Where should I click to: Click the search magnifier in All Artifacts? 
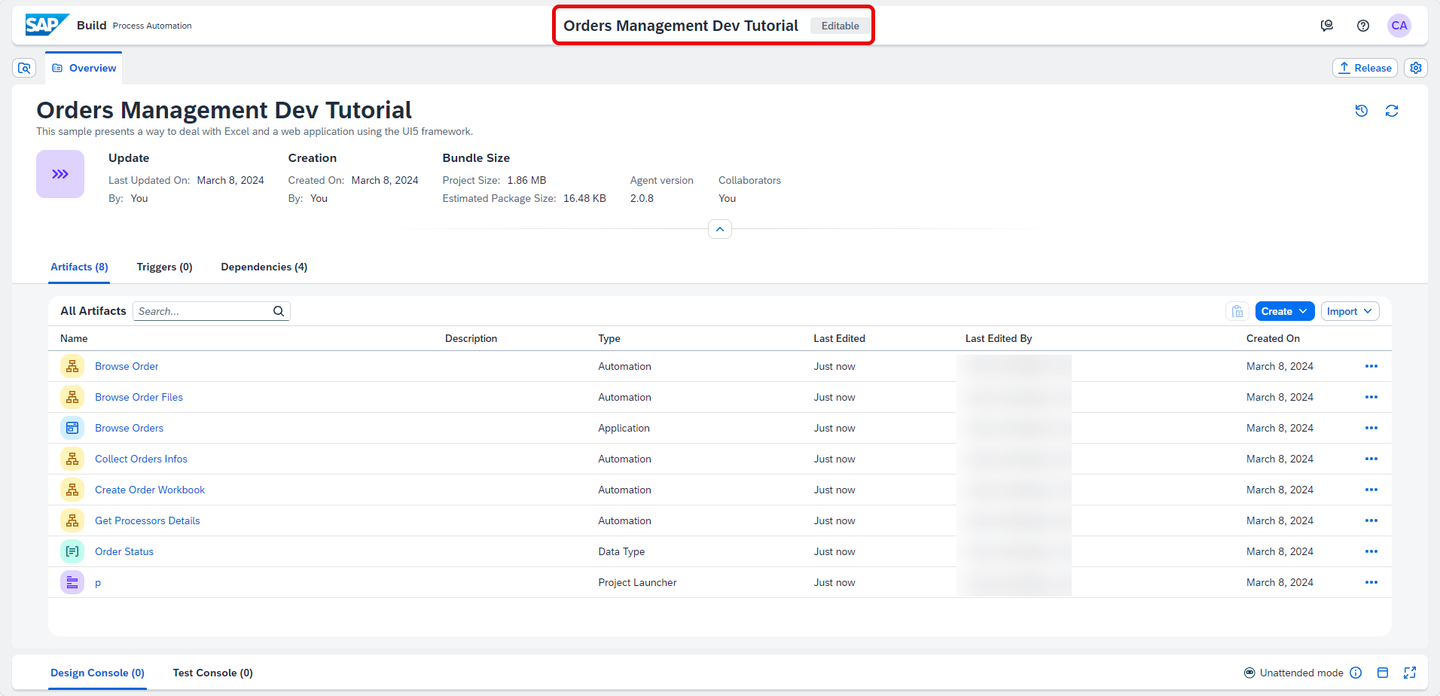tap(279, 311)
